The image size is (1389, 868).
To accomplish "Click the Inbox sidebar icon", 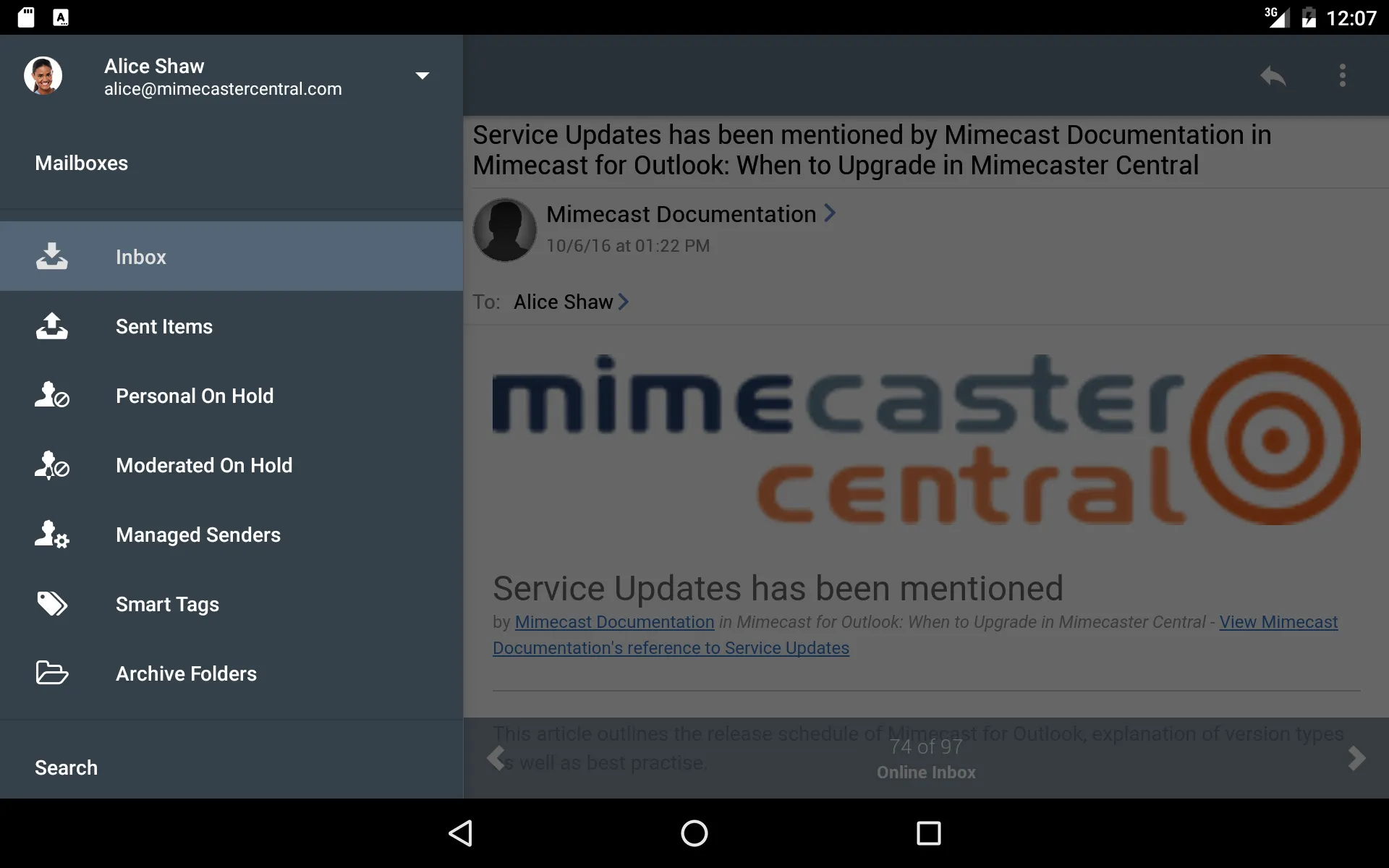I will coord(51,257).
